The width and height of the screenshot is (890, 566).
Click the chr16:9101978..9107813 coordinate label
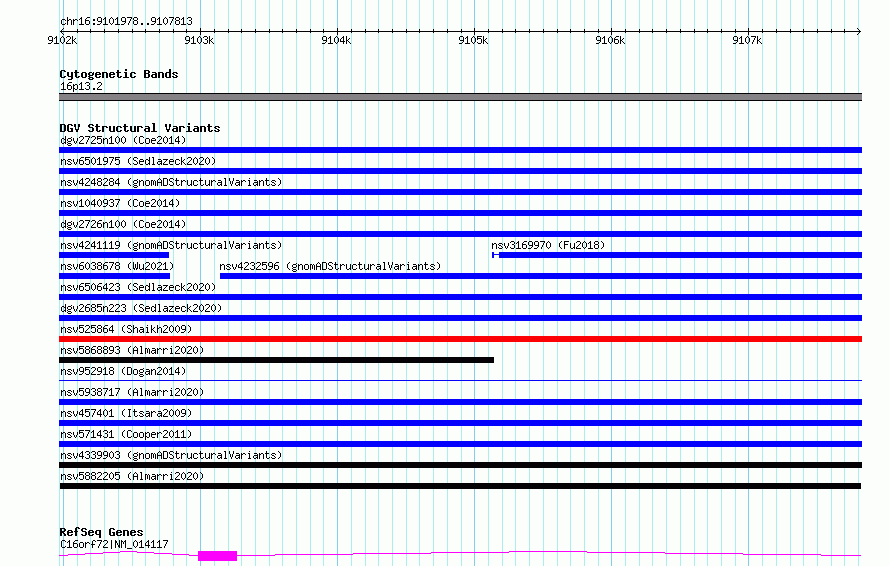coord(126,21)
